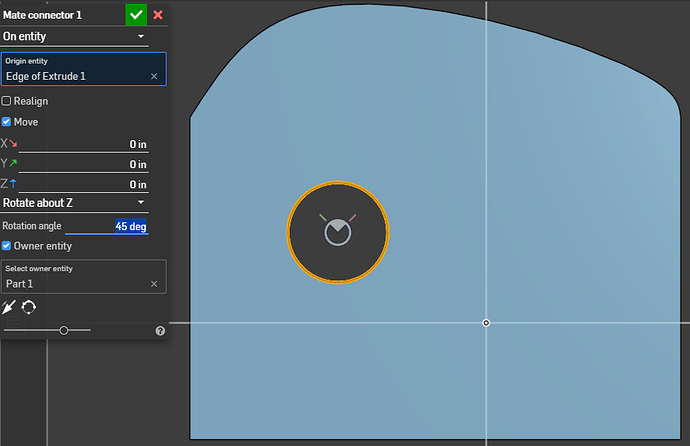Click the slider handle at the dialog bottom
The width and height of the screenshot is (690, 446).
[x=64, y=330]
